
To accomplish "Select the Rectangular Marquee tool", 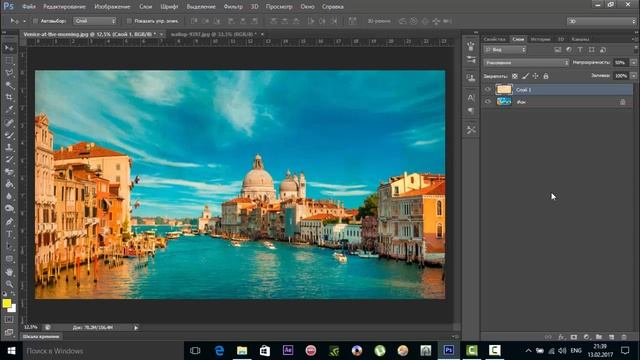I will (x=9, y=60).
